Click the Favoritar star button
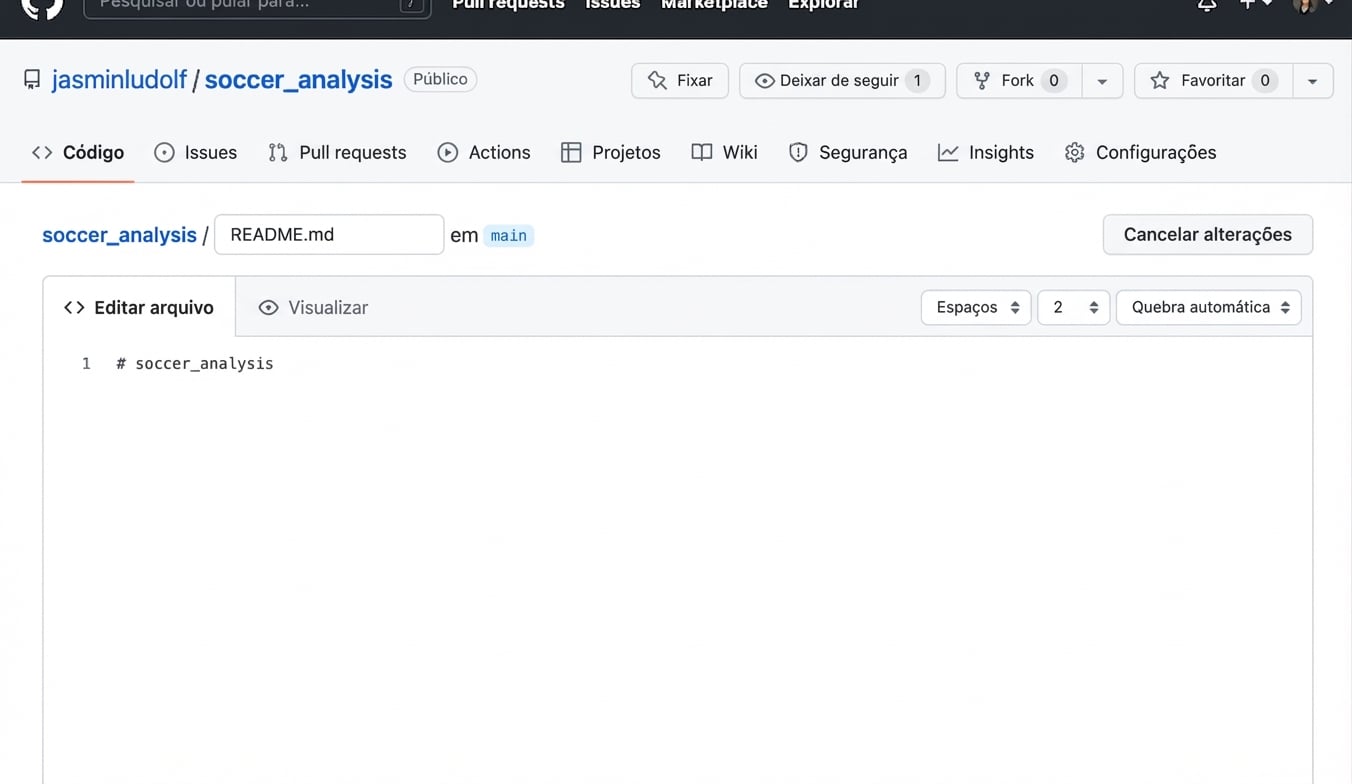 [1213, 81]
